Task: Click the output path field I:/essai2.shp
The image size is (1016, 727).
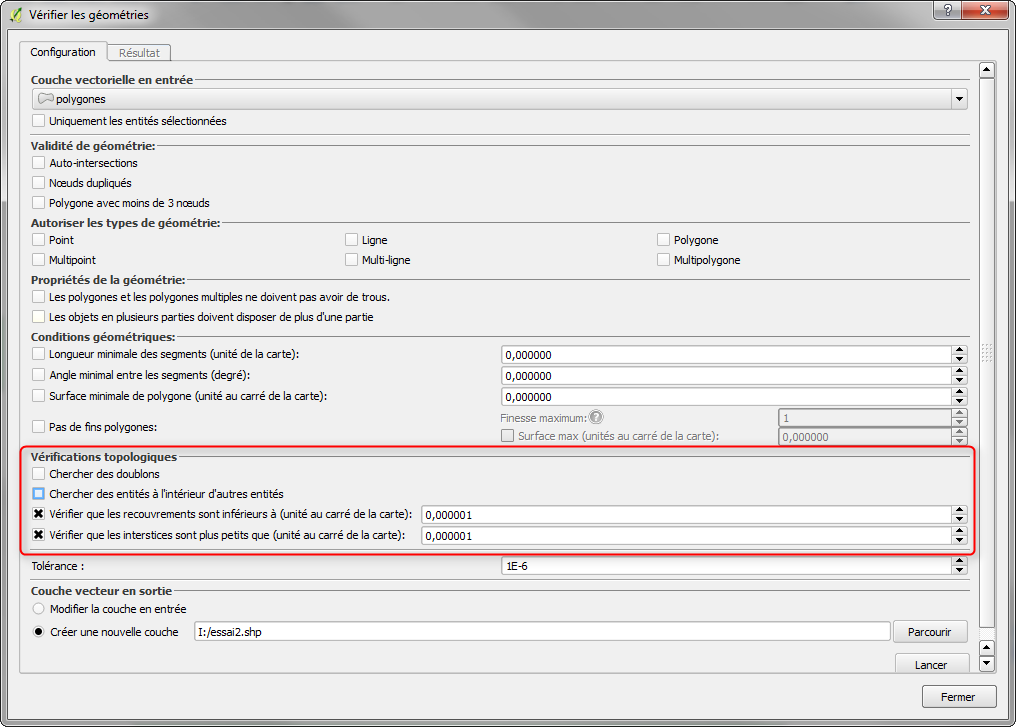Action: coord(542,632)
